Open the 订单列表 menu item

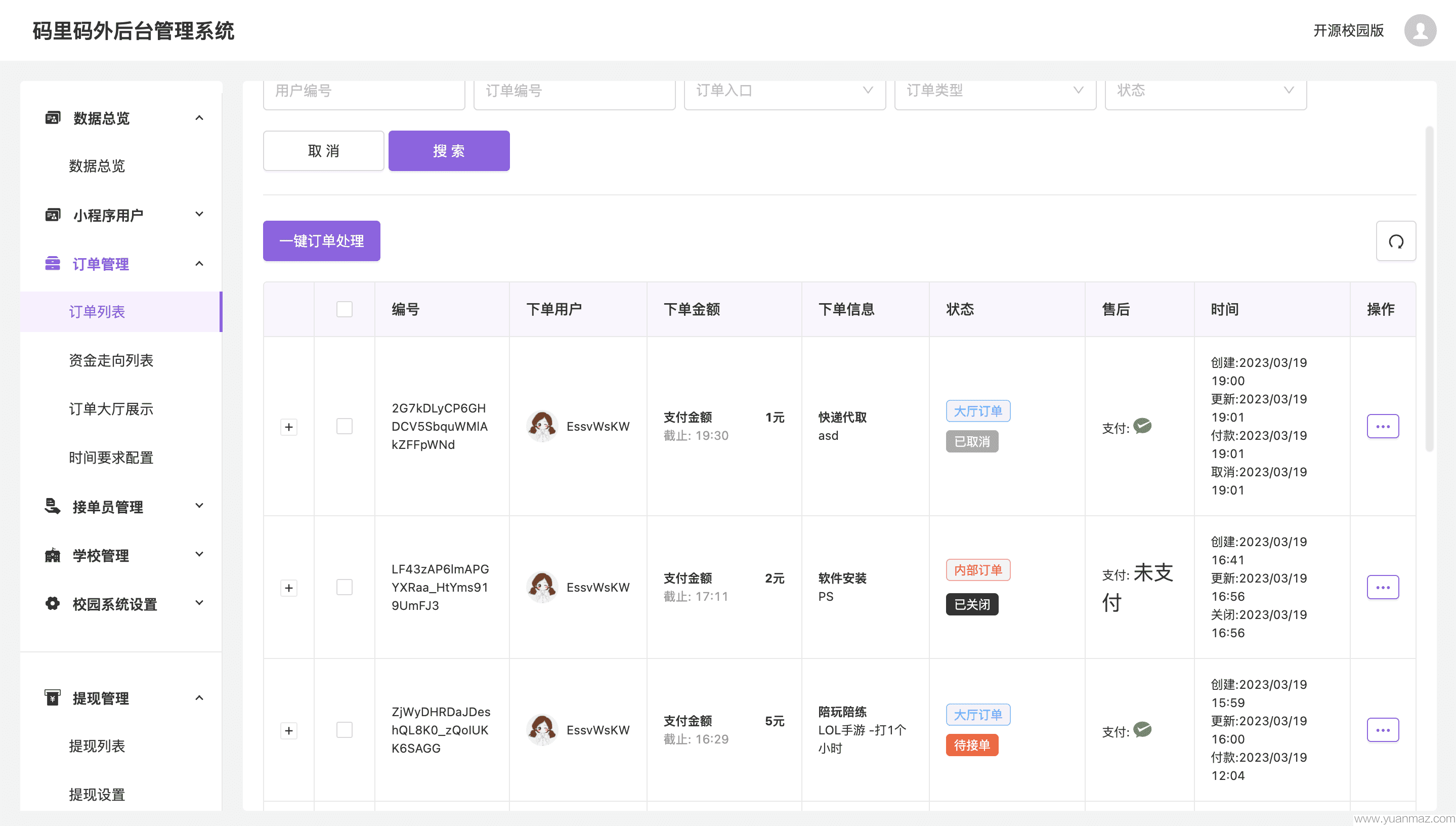tap(121, 312)
